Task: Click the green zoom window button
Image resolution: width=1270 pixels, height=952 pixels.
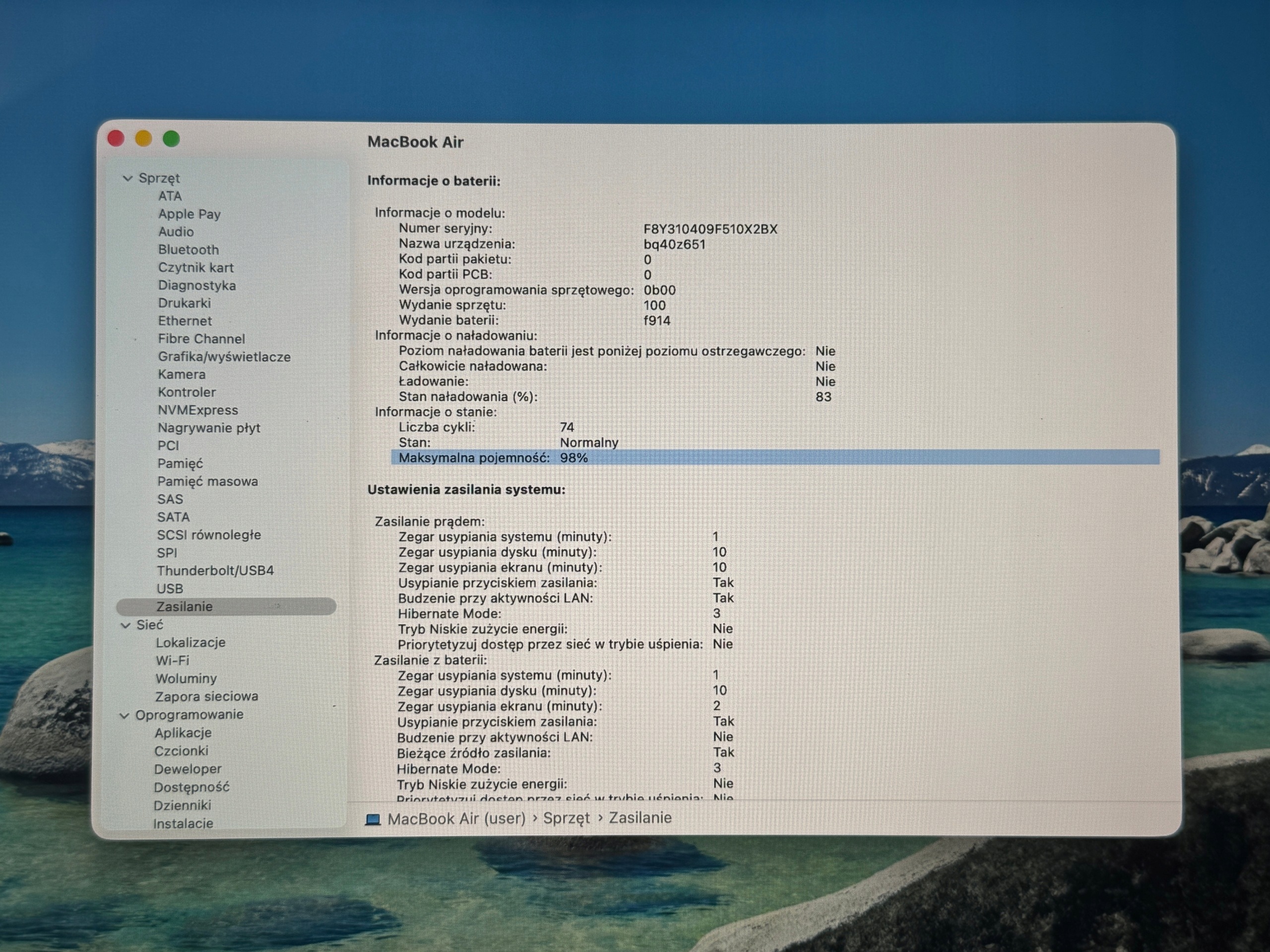Action: click(171, 139)
